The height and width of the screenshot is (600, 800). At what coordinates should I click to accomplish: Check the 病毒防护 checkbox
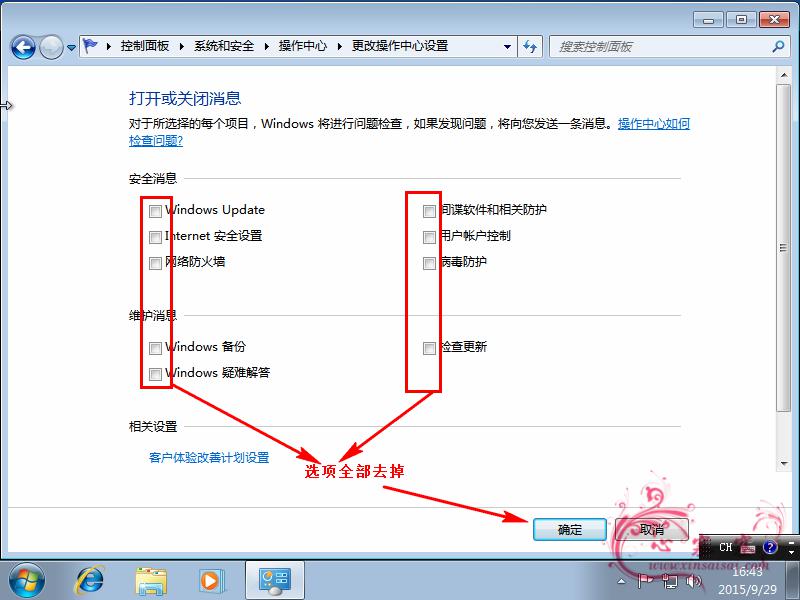428,263
